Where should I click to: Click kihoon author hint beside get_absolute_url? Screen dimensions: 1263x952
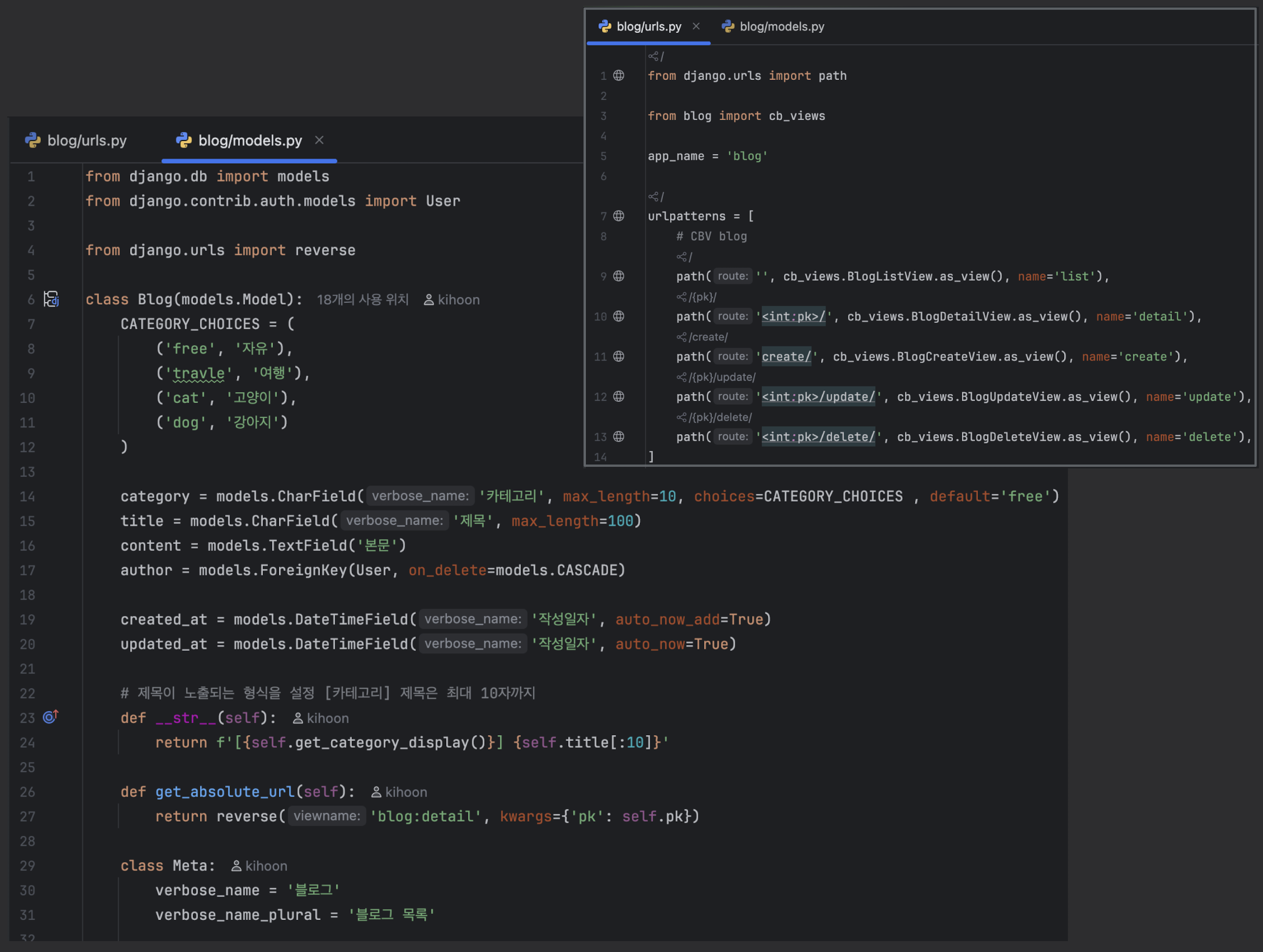click(399, 792)
